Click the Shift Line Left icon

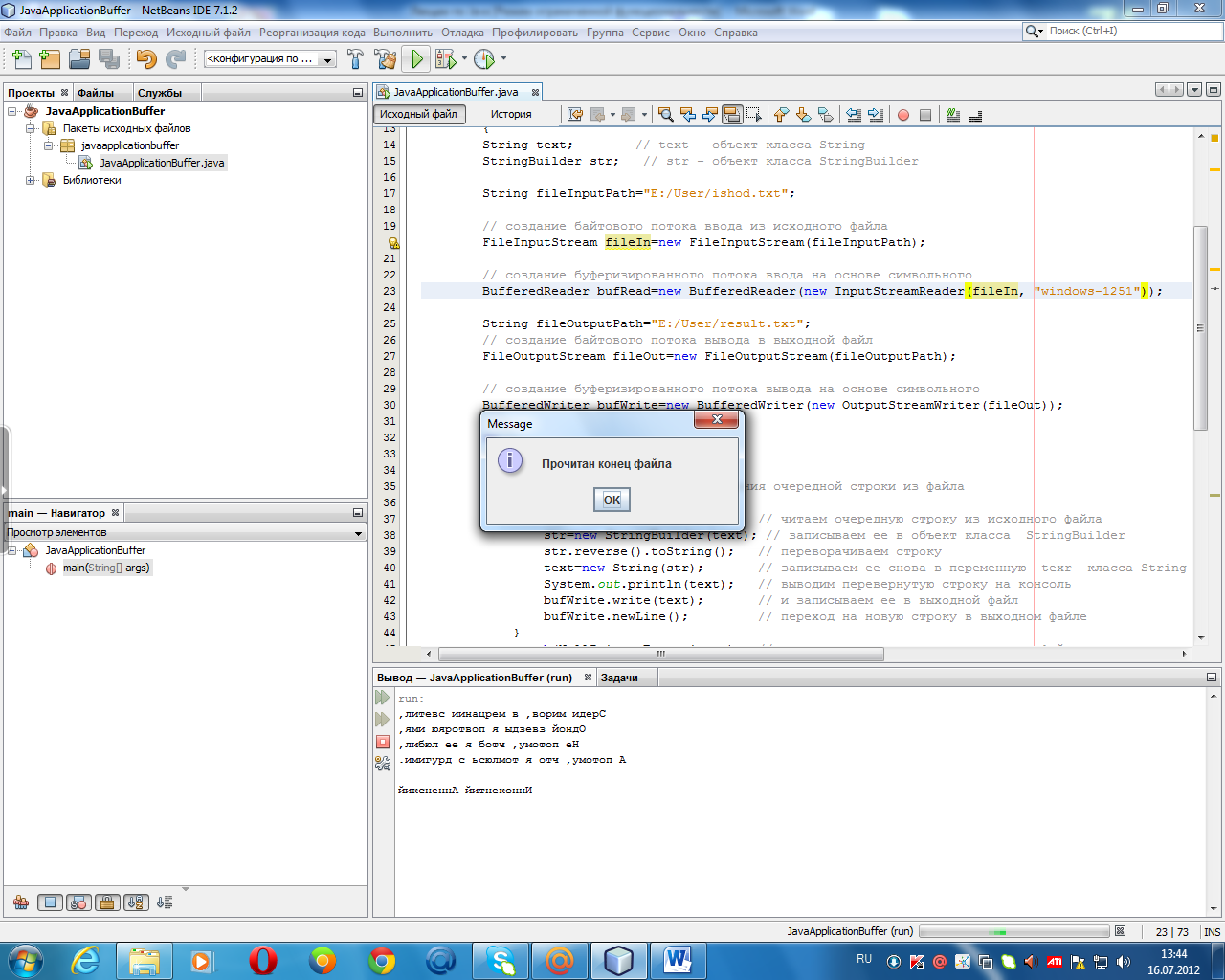tap(854, 115)
